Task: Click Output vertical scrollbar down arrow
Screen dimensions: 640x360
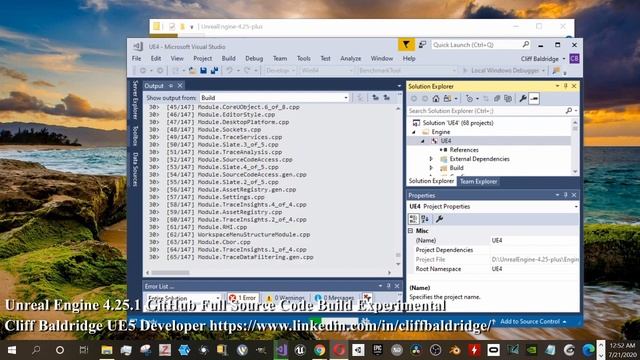Action: coord(398,264)
